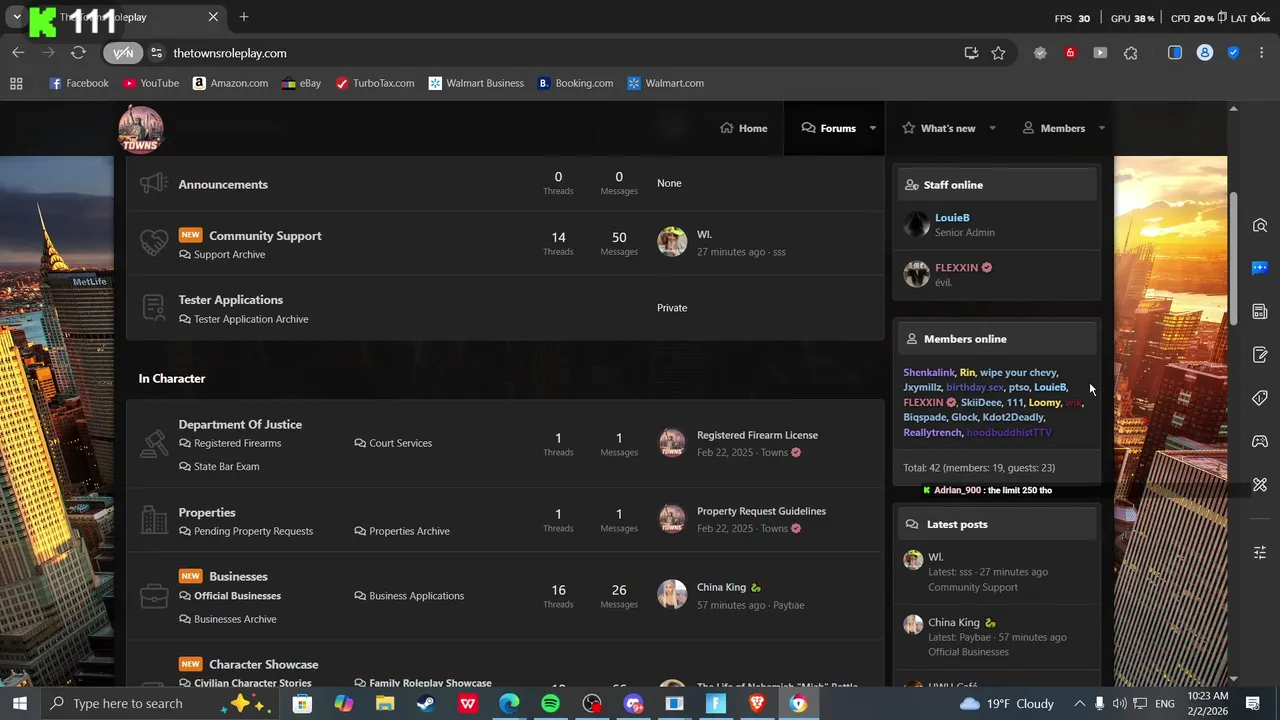Image resolution: width=1280 pixels, height=720 pixels.
Task: Open the Facebook bookmark
Action: tap(79, 83)
